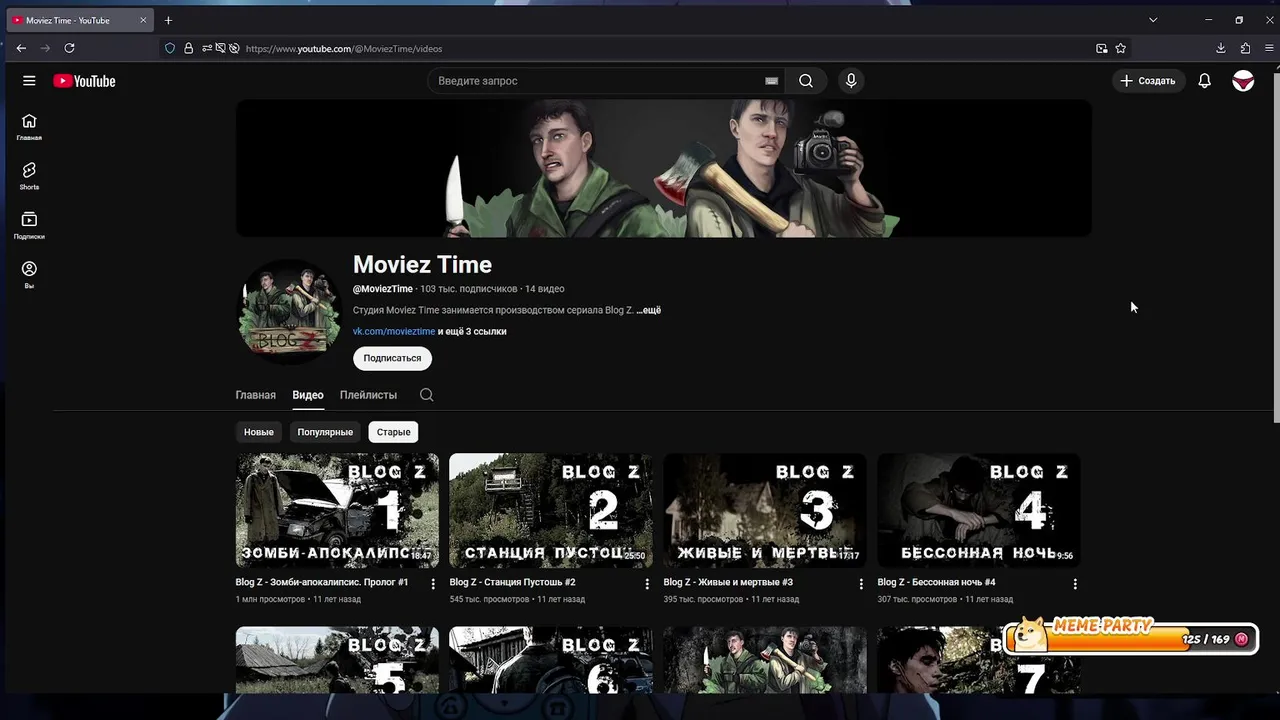Click the browser address bar URL
This screenshot has width=1280, height=720.
(x=344, y=48)
